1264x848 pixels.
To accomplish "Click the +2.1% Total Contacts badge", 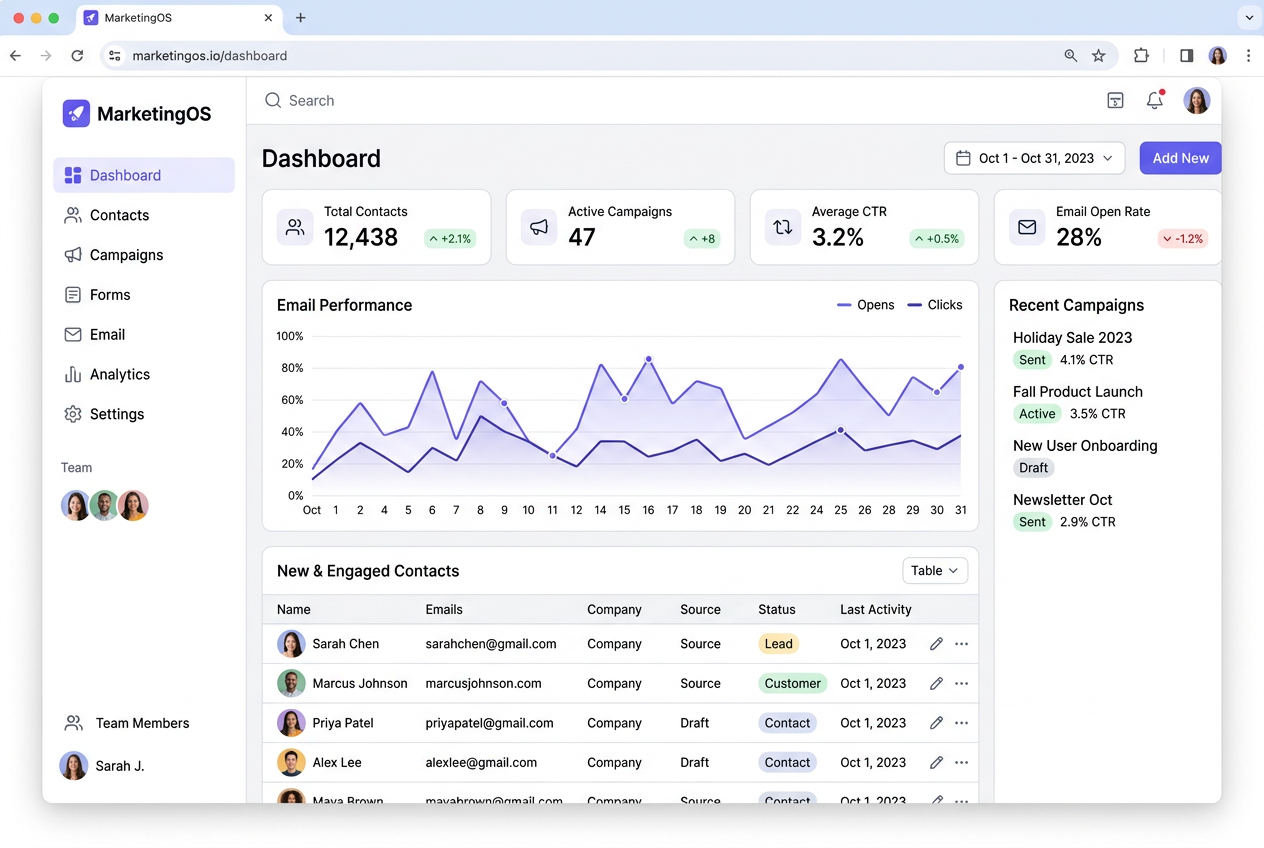I will click(x=450, y=239).
